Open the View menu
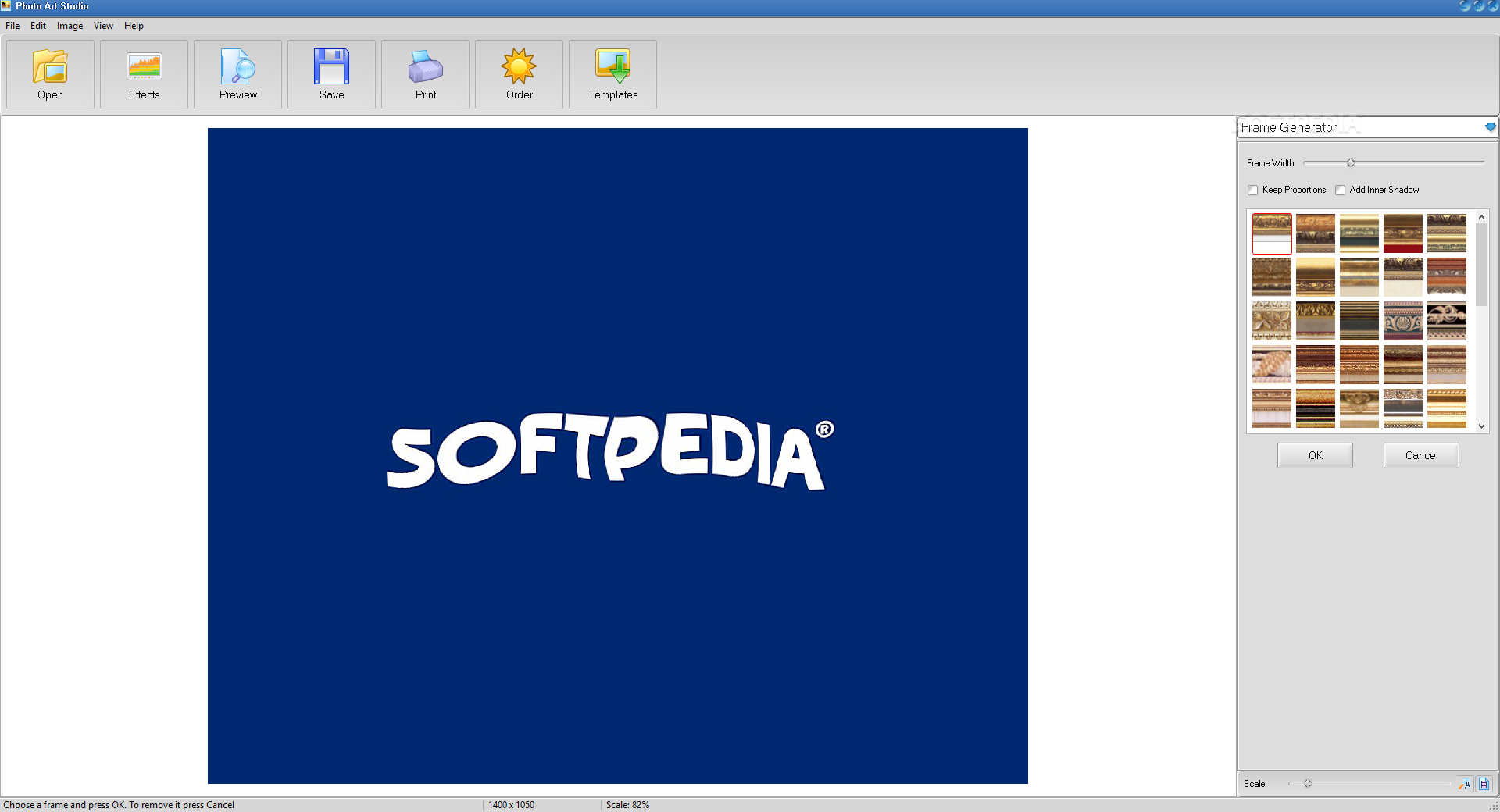This screenshot has width=1500, height=812. [103, 26]
